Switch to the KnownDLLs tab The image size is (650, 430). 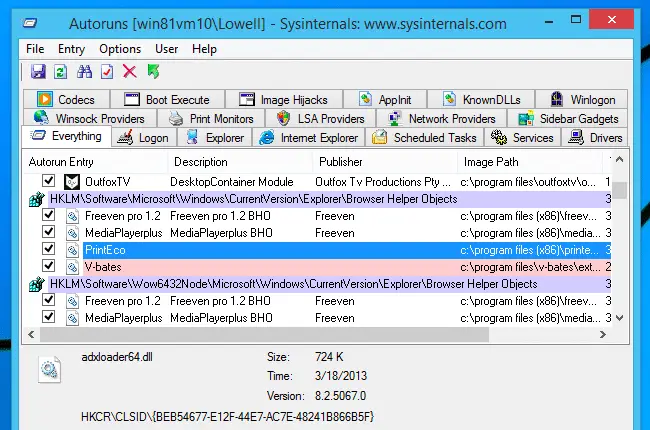[481, 100]
